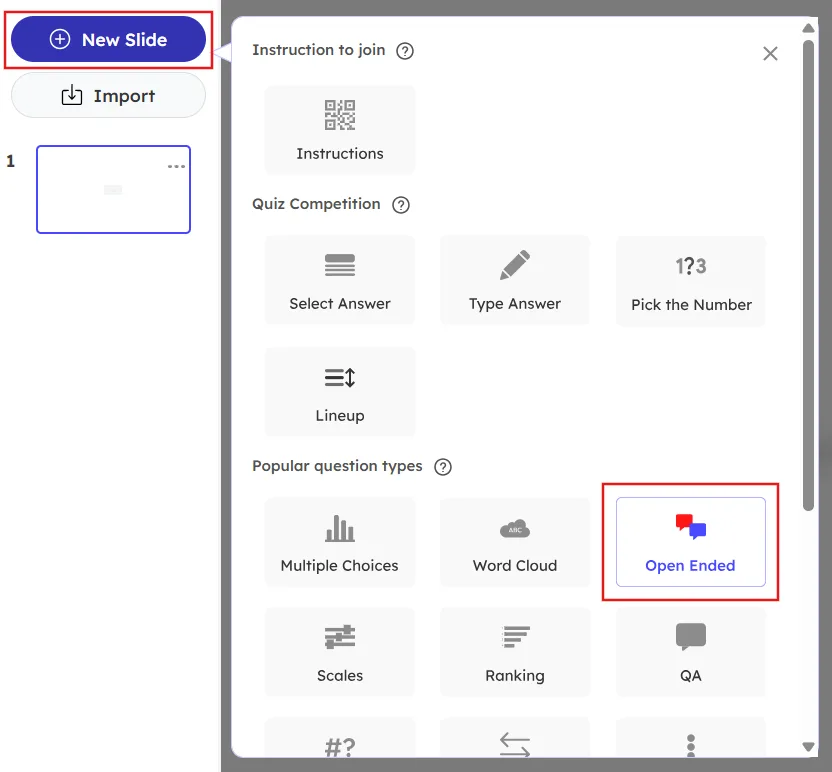This screenshot has height=772, width=832.
Task: Select slide 1 thumbnail
Action: coord(113,190)
